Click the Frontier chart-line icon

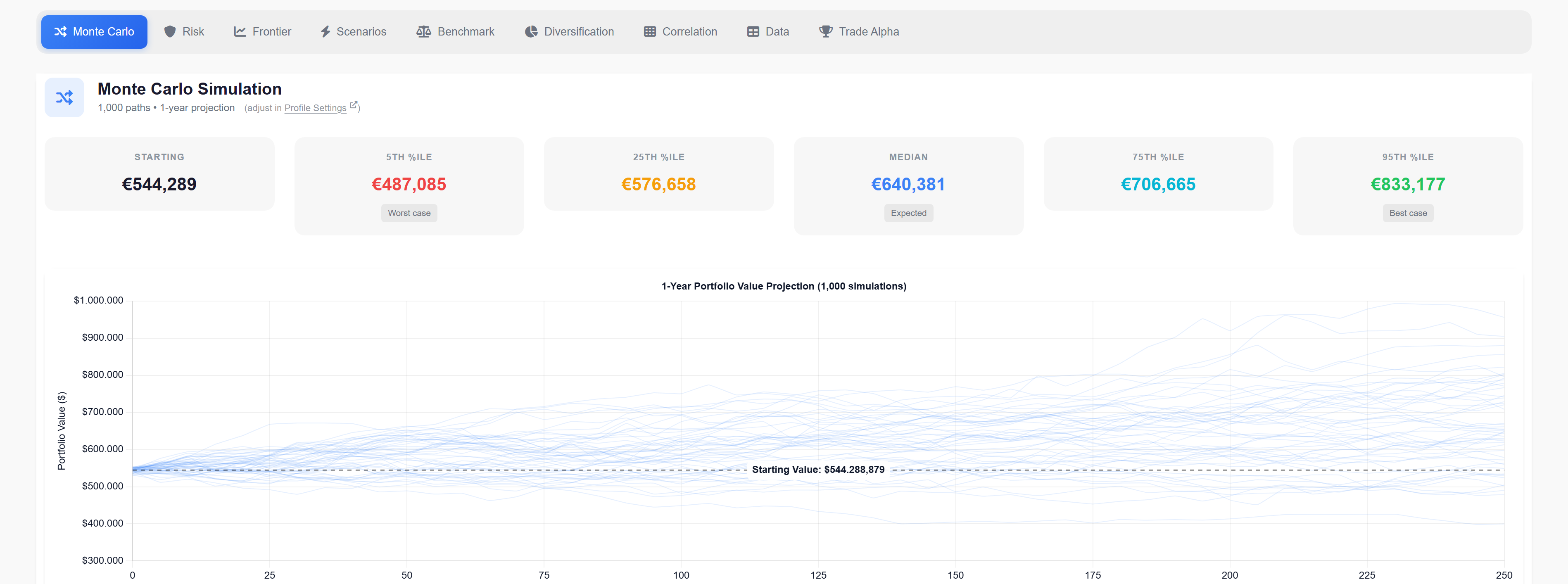pyautogui.click(x=240, y=31)
